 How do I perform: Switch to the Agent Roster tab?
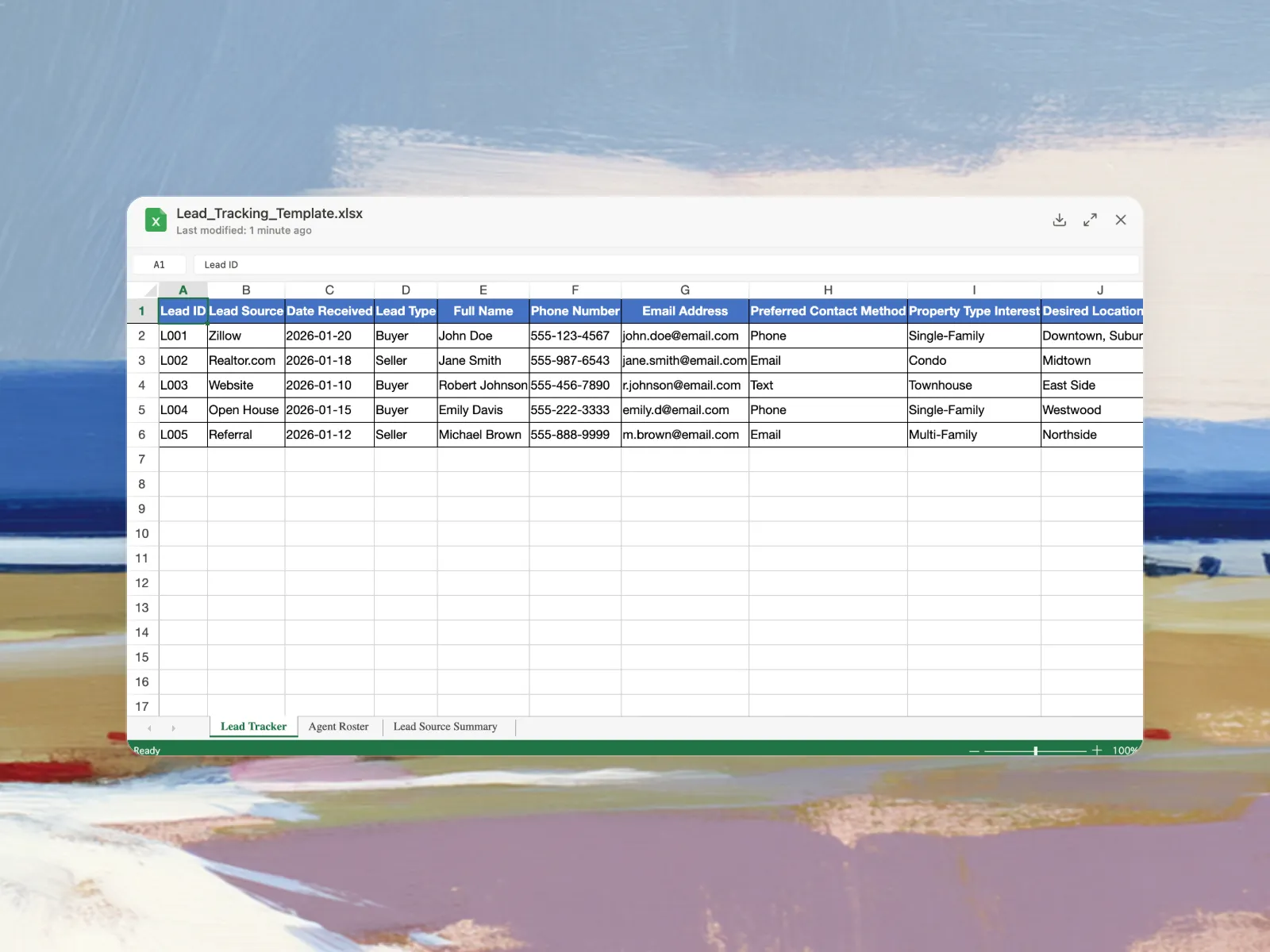(x=338, y=727)
